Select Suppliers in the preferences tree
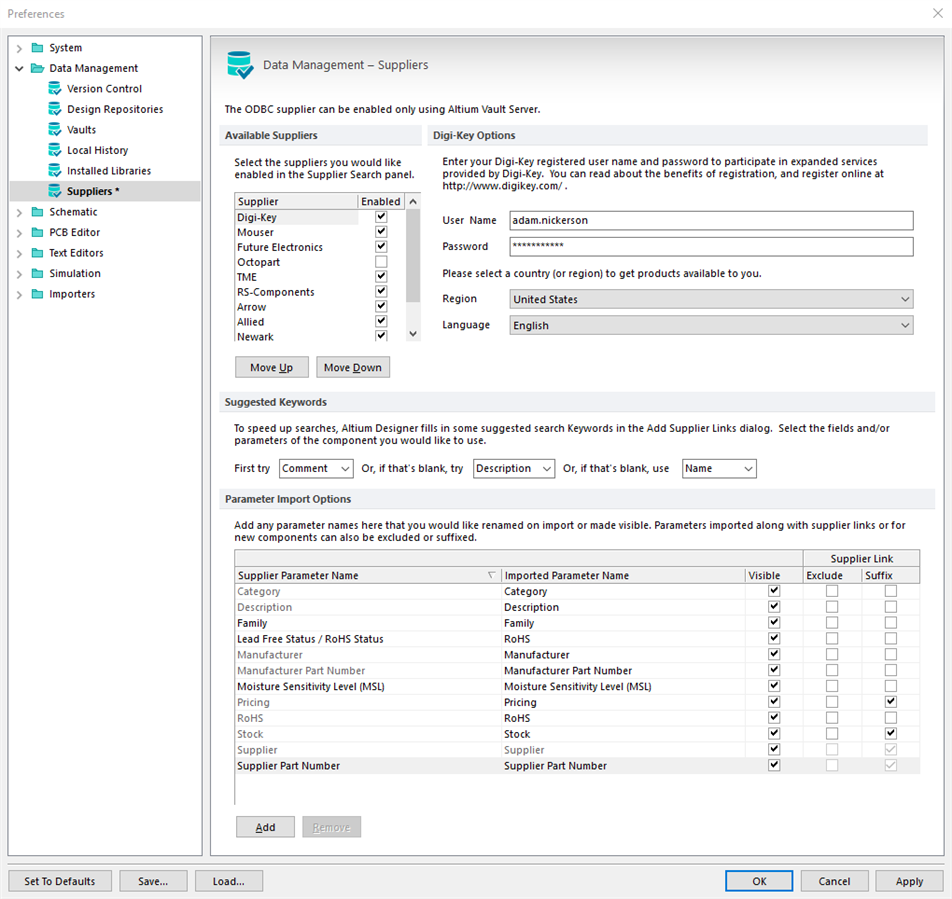The image size is (952, 899). (x=92, y=191)
